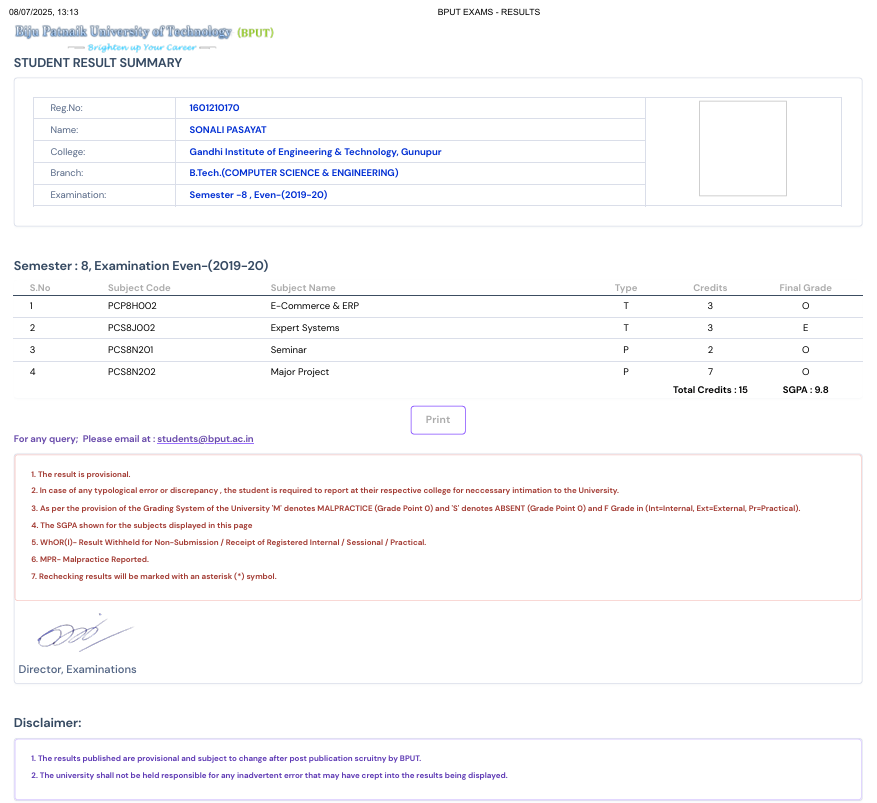Open the students@bput.ac.in email link
877x803 pixels.
[x=205, y=439]
